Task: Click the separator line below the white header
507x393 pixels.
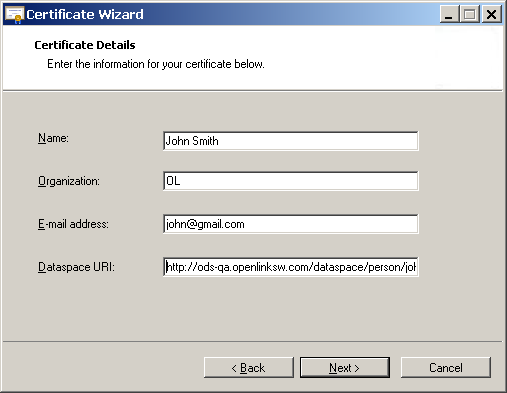Action: point(252,90)
